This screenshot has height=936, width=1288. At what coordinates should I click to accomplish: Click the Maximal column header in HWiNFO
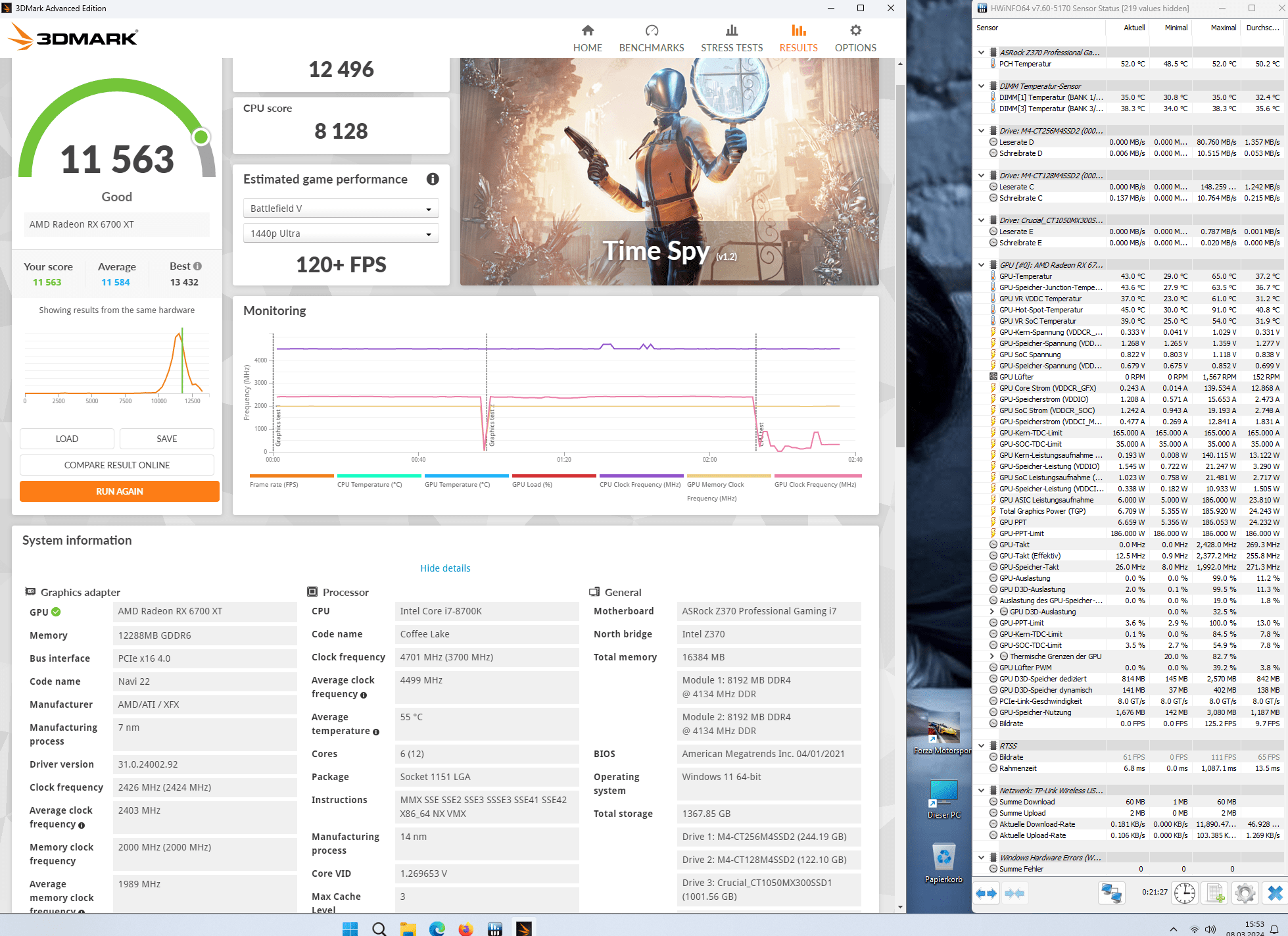coord(1223,28)
